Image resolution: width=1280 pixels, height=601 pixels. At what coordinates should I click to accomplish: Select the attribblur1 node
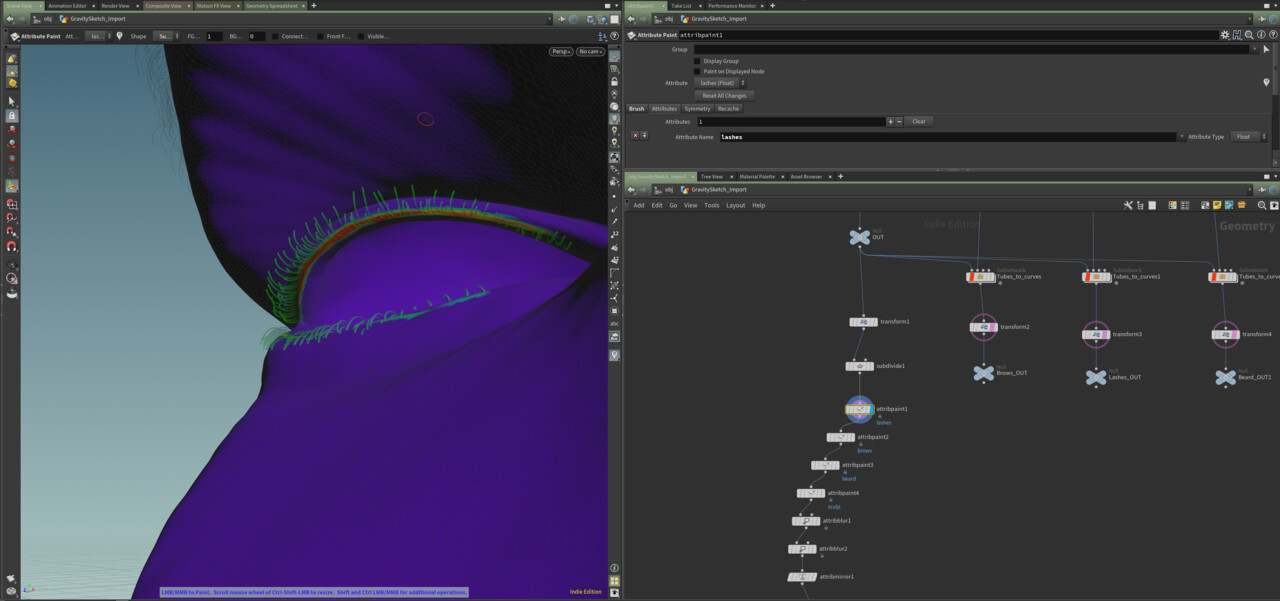tap(806, 521)
